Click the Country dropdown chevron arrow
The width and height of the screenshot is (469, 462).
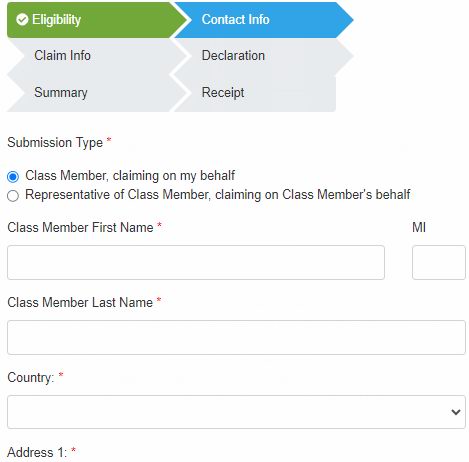(456, 412)
